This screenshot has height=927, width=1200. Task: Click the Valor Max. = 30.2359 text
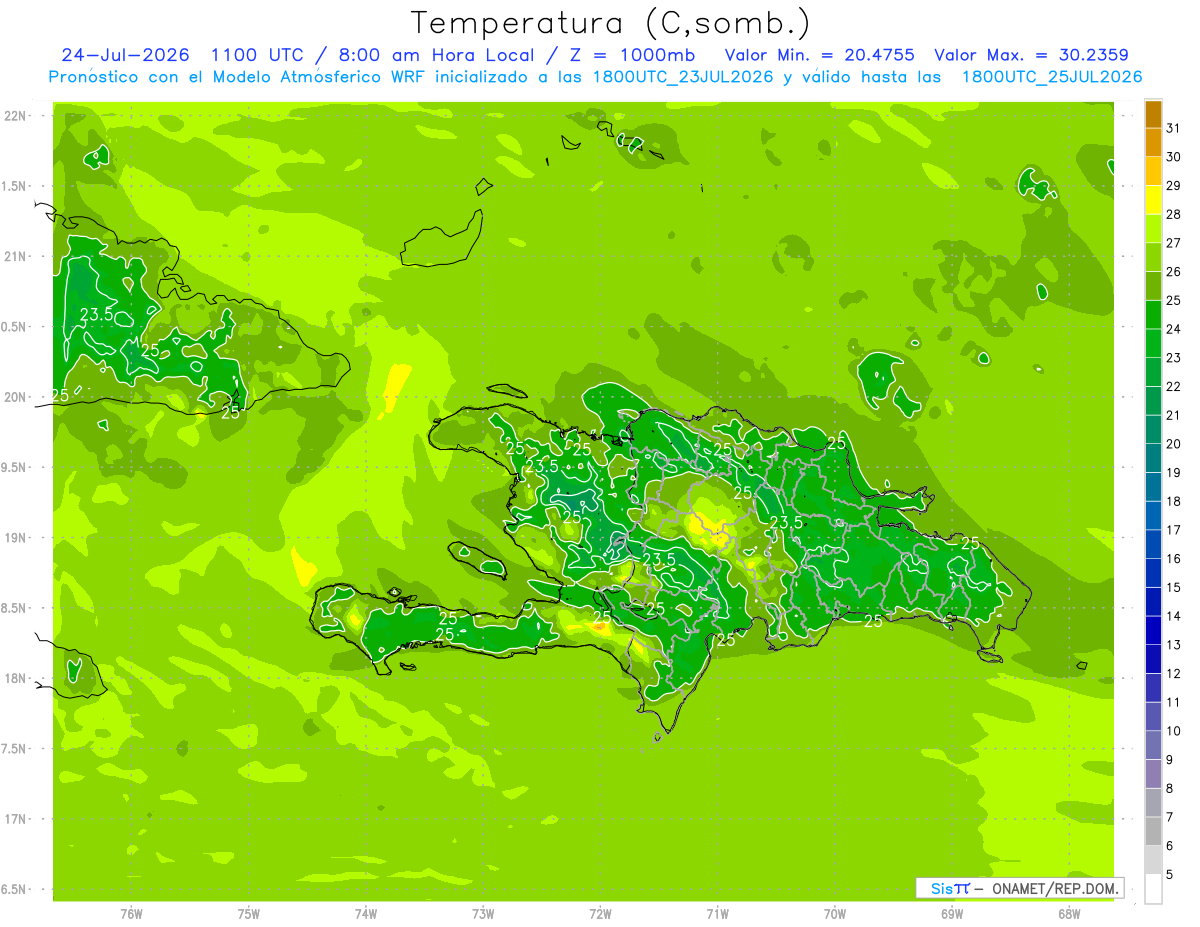pyautogui.click(x=1031, y=55)
